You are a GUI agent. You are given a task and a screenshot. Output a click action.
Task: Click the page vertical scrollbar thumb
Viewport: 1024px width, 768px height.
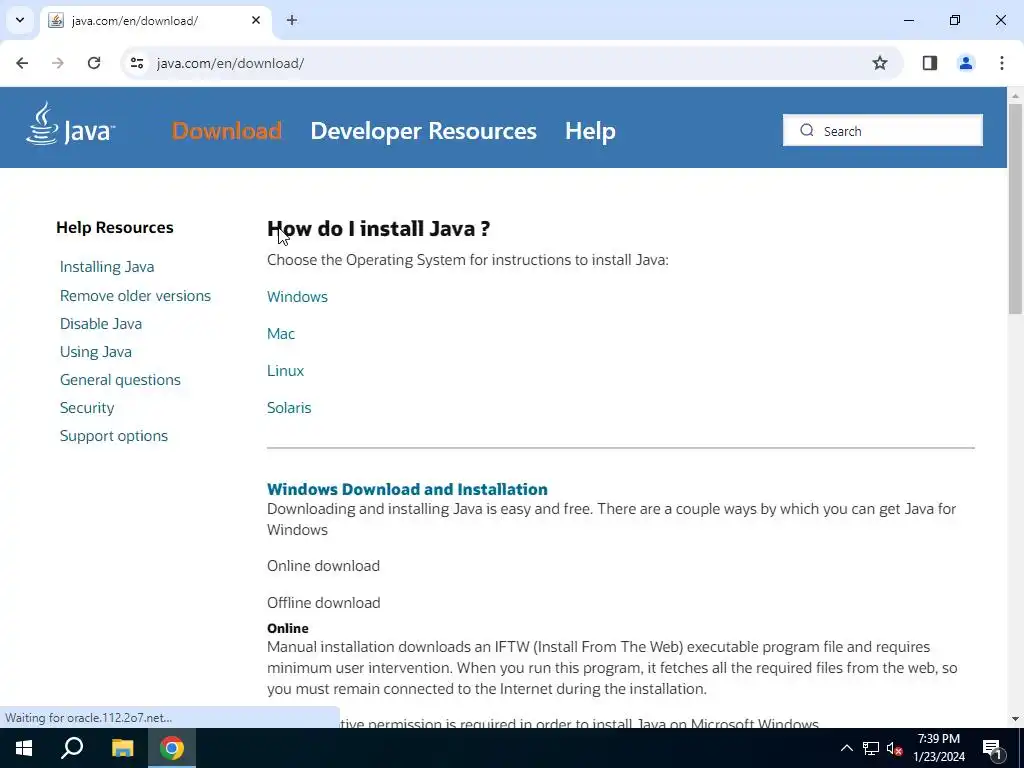point(1015,208)
